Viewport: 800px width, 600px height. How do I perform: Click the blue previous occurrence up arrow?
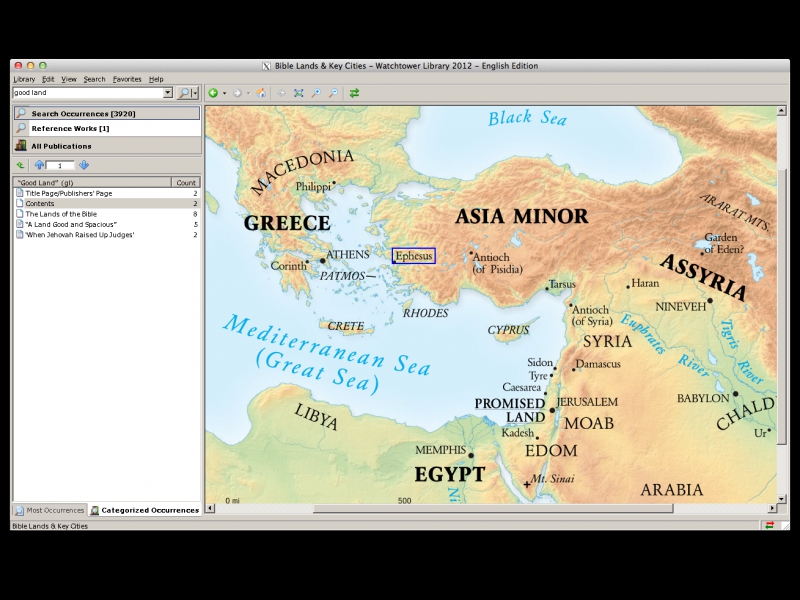40,165
